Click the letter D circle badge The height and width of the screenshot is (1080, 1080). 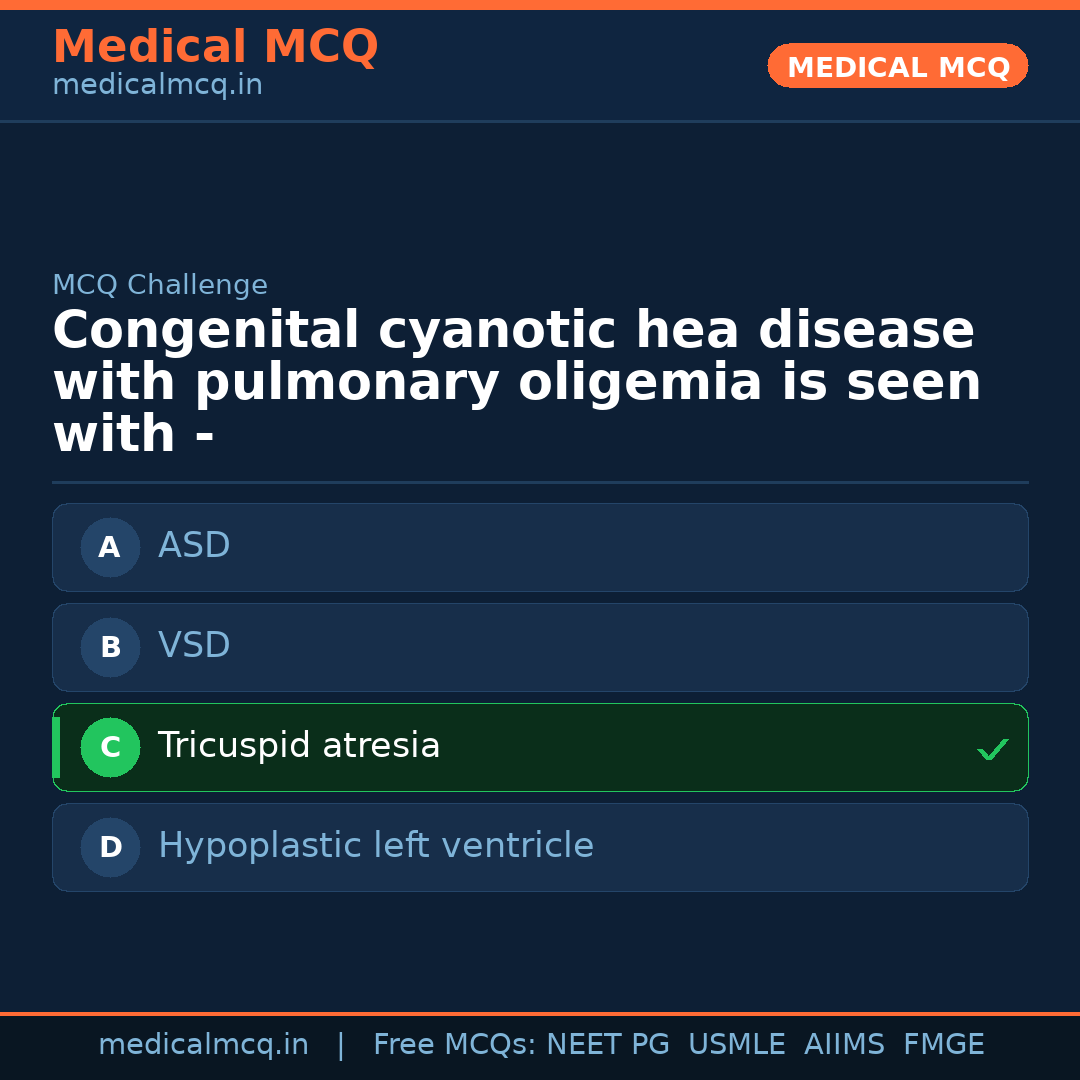[x=110, y=847]
